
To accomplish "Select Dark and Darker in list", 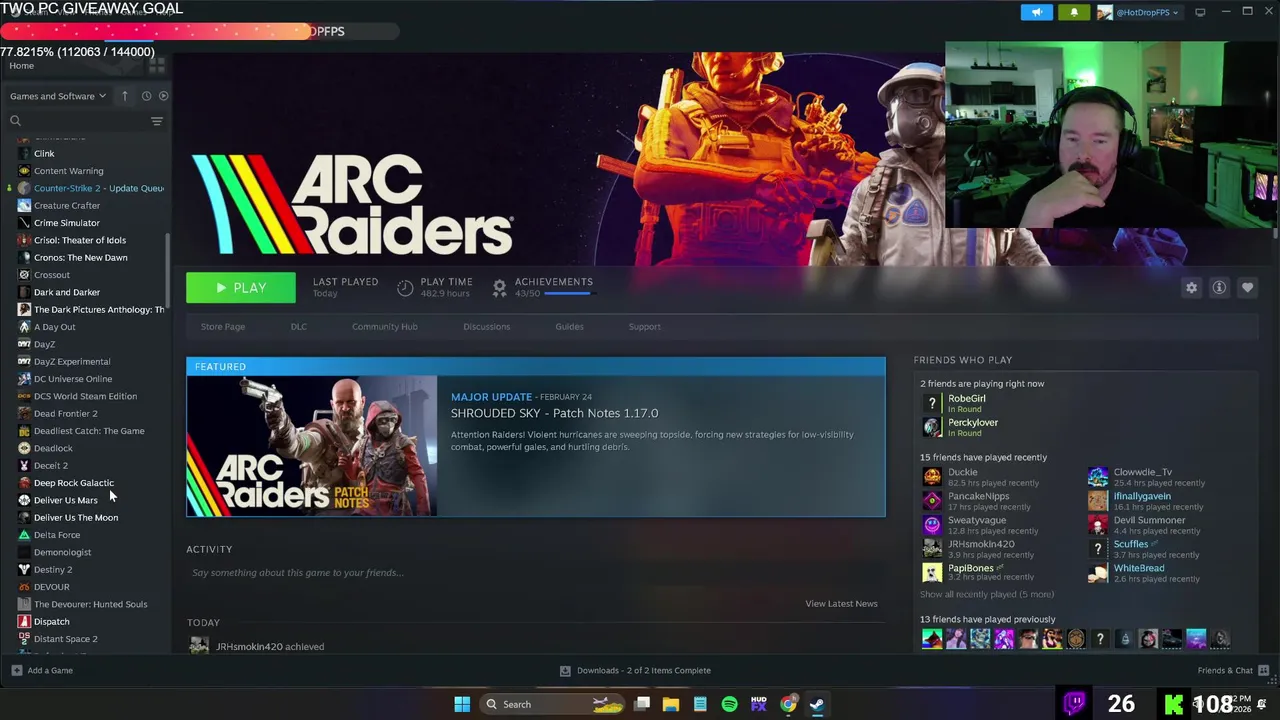I will 67,292.
